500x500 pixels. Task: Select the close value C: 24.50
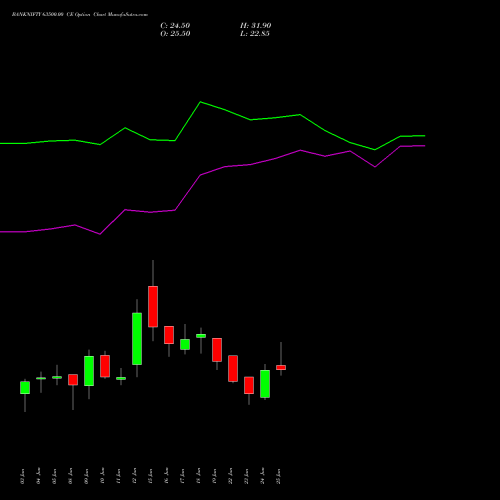coord(175,26)
